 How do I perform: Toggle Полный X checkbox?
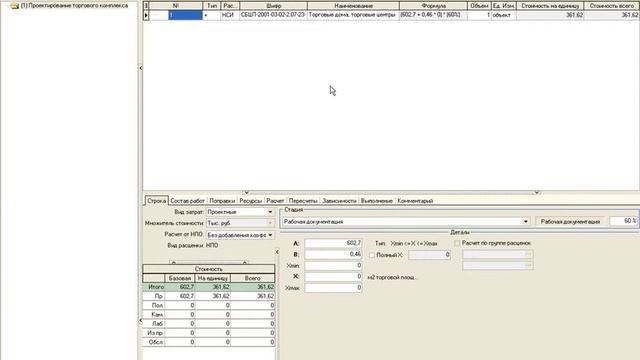[372, 255]
